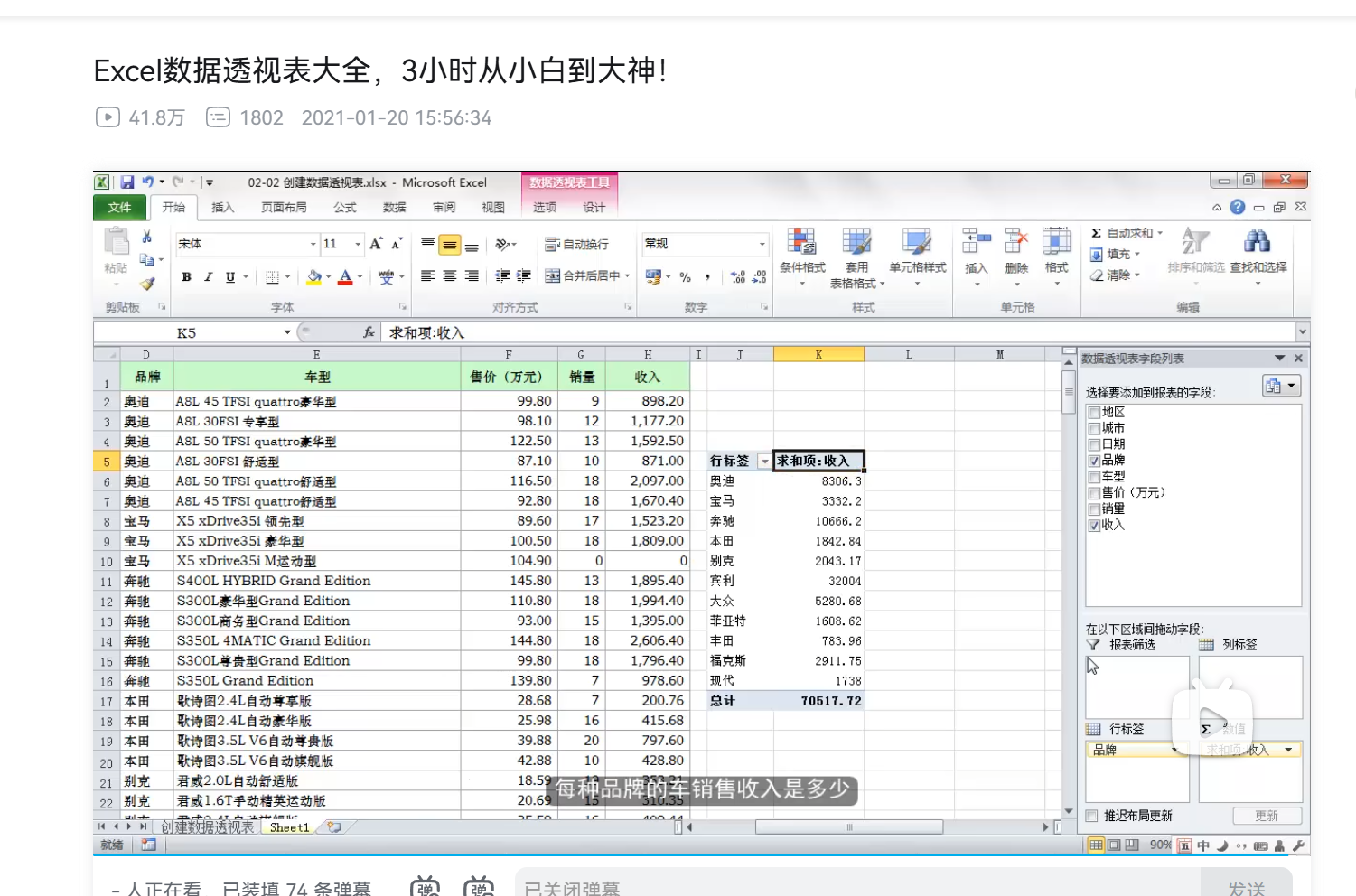
Task: Underline the selected text
Action: point(230,277)
